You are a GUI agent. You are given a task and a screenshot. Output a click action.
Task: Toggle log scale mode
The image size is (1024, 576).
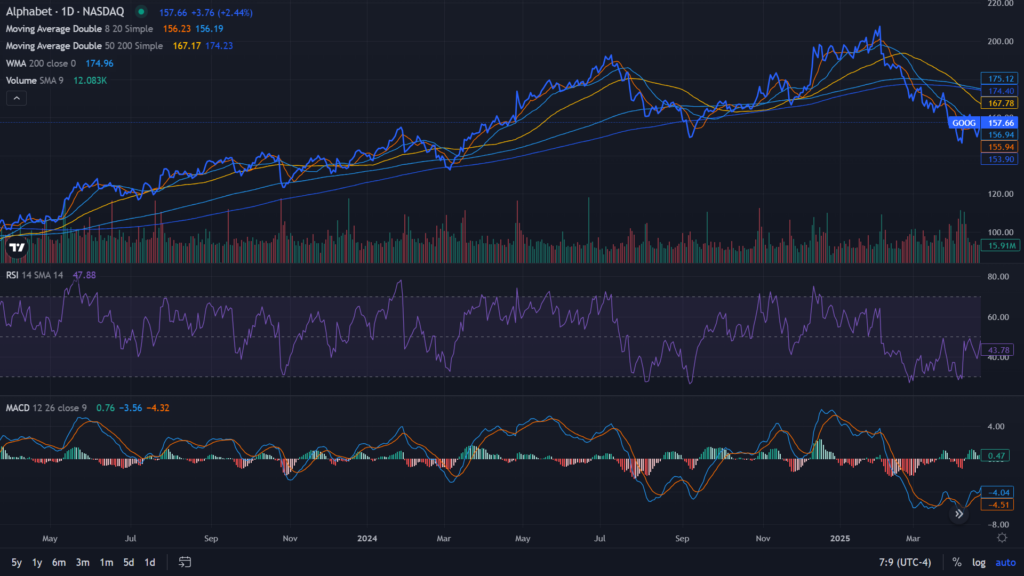click(x=979, y=562)
